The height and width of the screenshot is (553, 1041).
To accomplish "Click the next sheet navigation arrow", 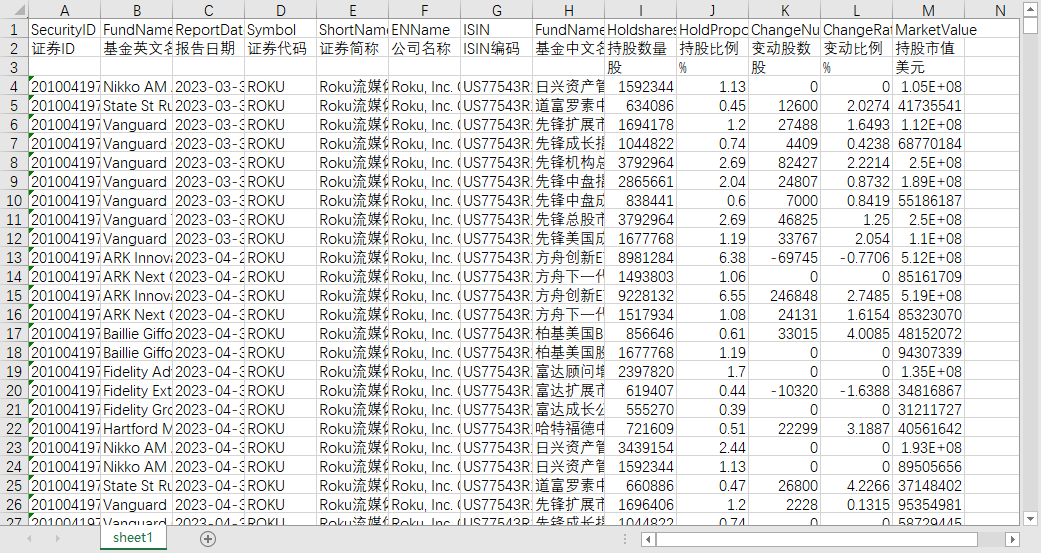I will coord(58,538).
